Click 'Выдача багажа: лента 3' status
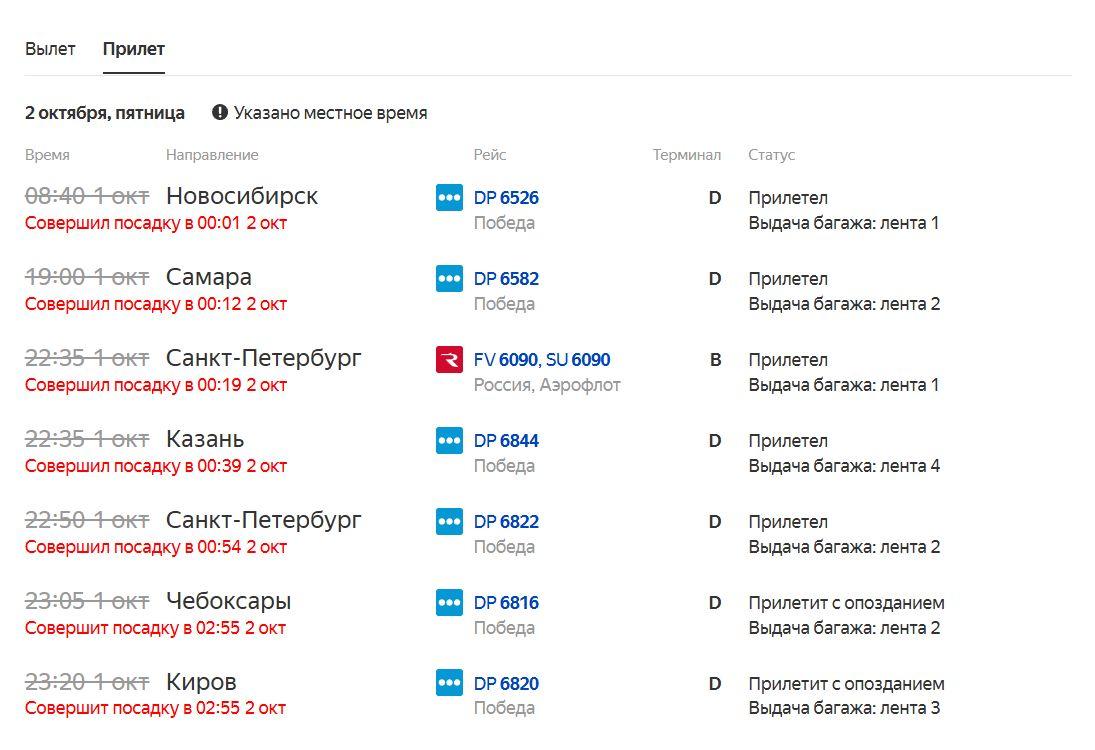 click(844, 708)
